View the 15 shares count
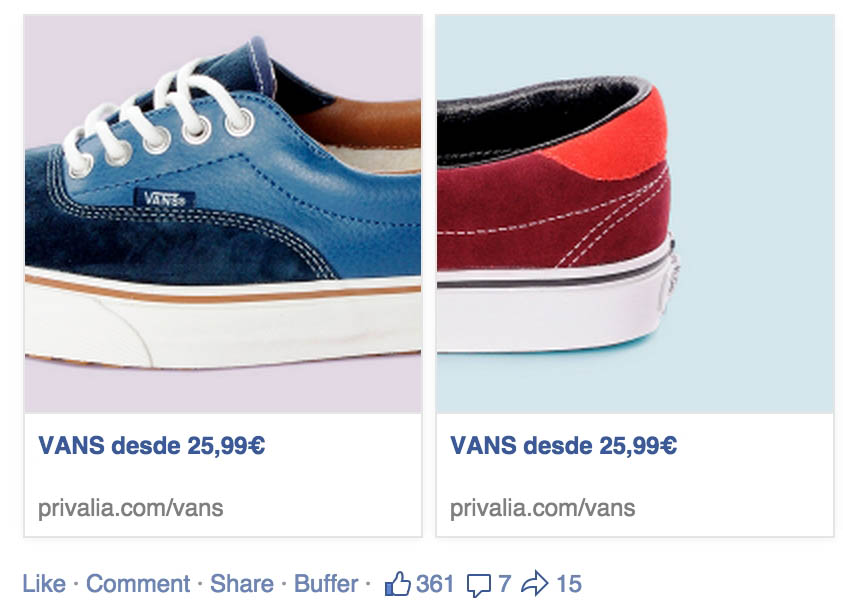 tap(569, 584)
